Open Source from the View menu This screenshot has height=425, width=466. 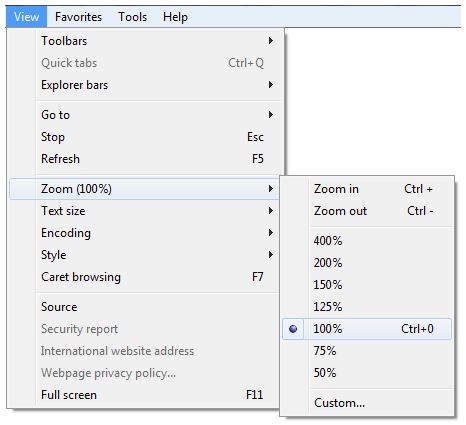[x=144, y=307]
